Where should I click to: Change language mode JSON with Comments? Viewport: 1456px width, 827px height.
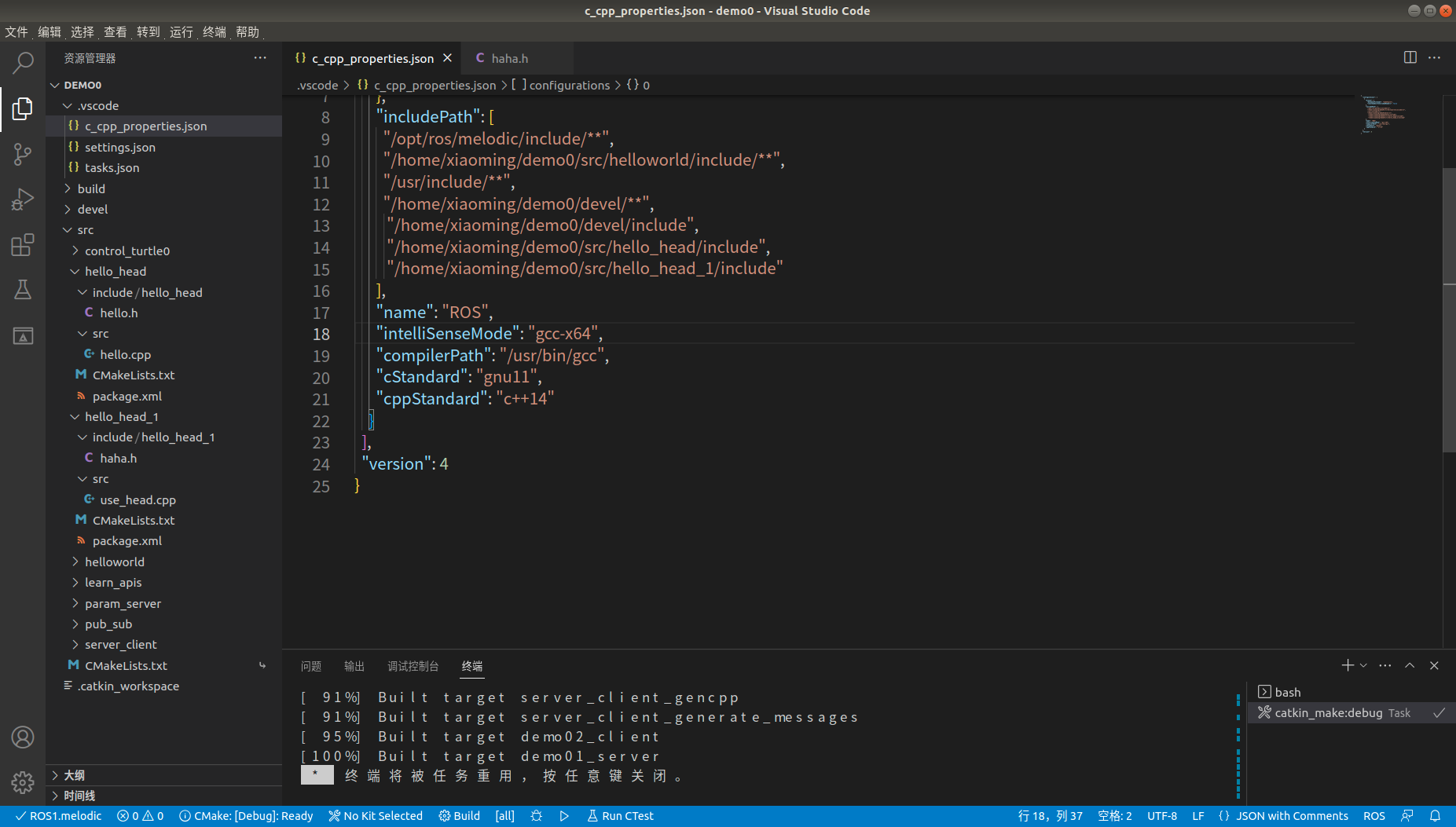[1292, 816]
